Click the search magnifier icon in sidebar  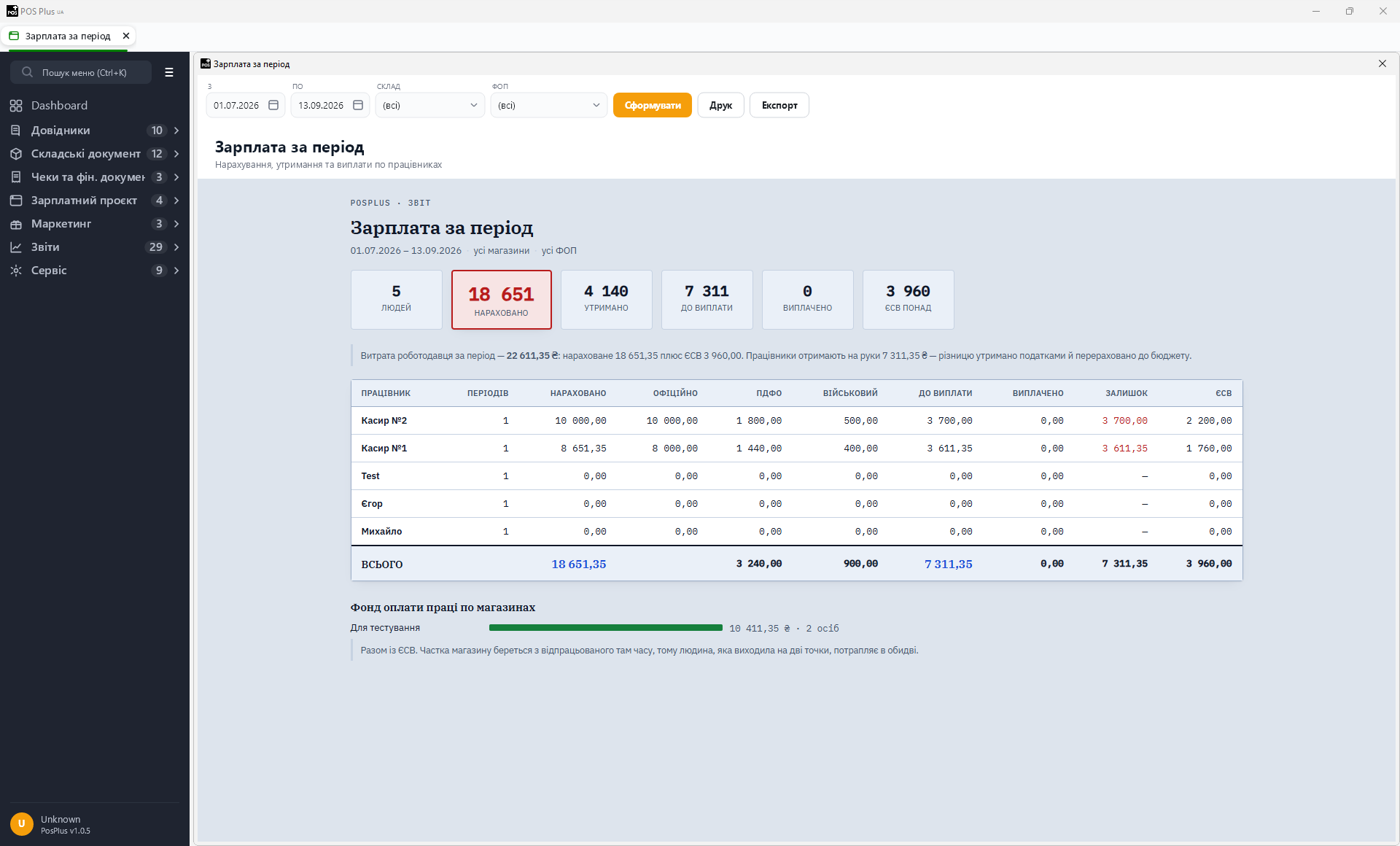point(27,72)
